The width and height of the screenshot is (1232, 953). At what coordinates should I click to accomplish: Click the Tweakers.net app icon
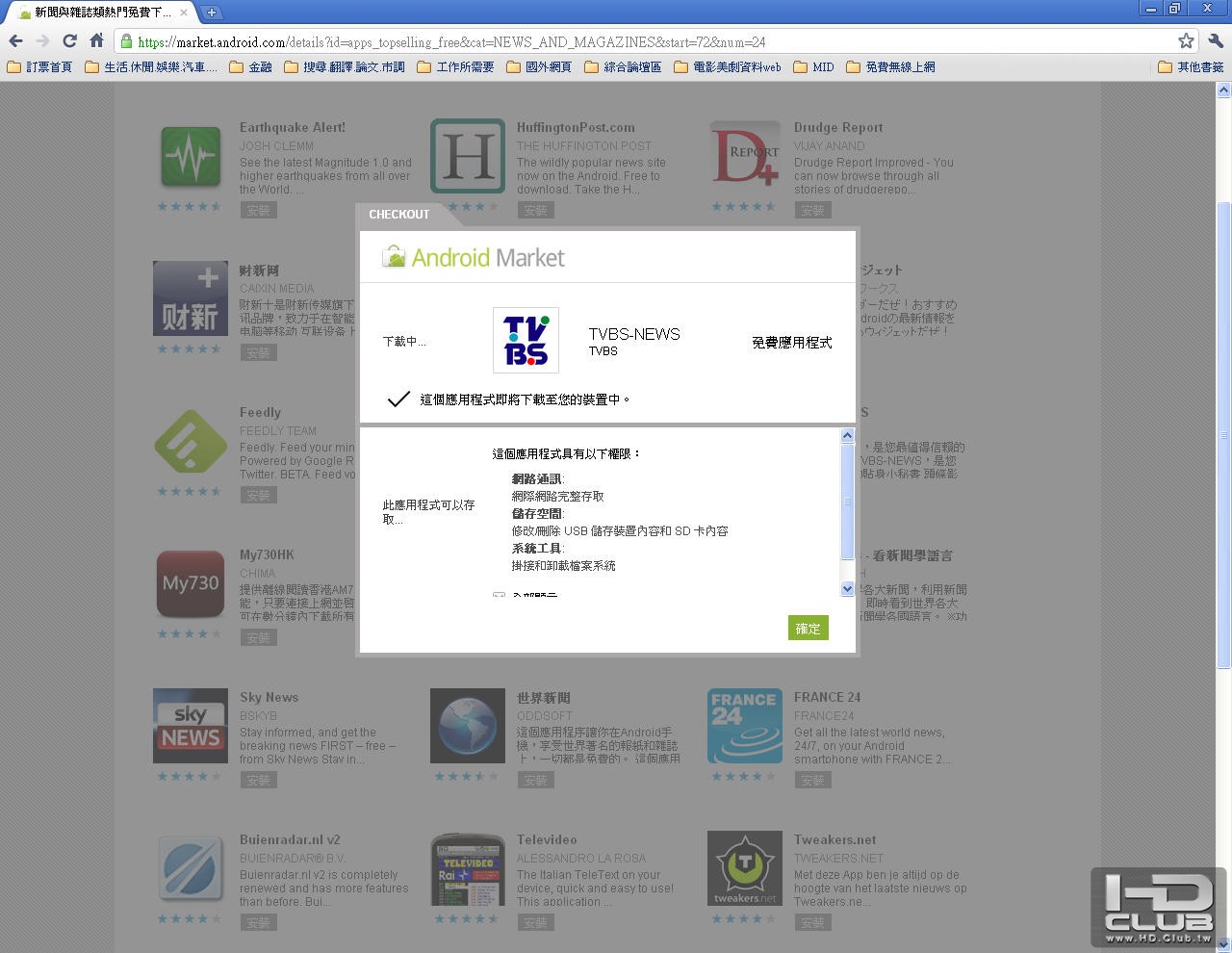click(x=745, y=869)
